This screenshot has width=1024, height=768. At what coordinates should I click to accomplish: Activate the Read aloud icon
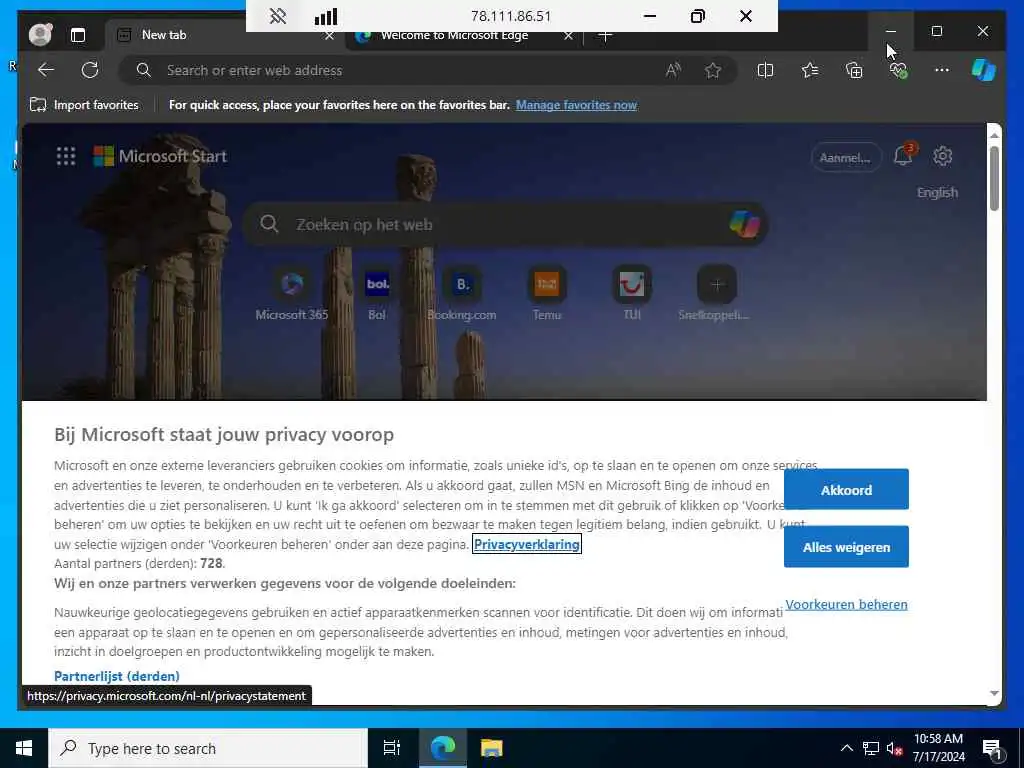[673, 71]
